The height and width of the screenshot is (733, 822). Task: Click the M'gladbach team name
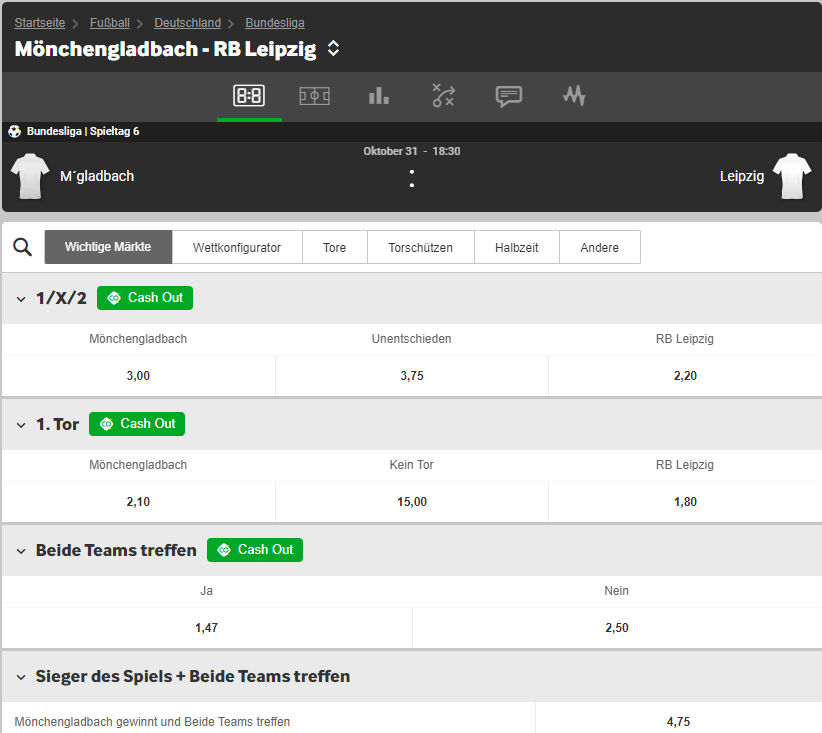tap(97, 176)
